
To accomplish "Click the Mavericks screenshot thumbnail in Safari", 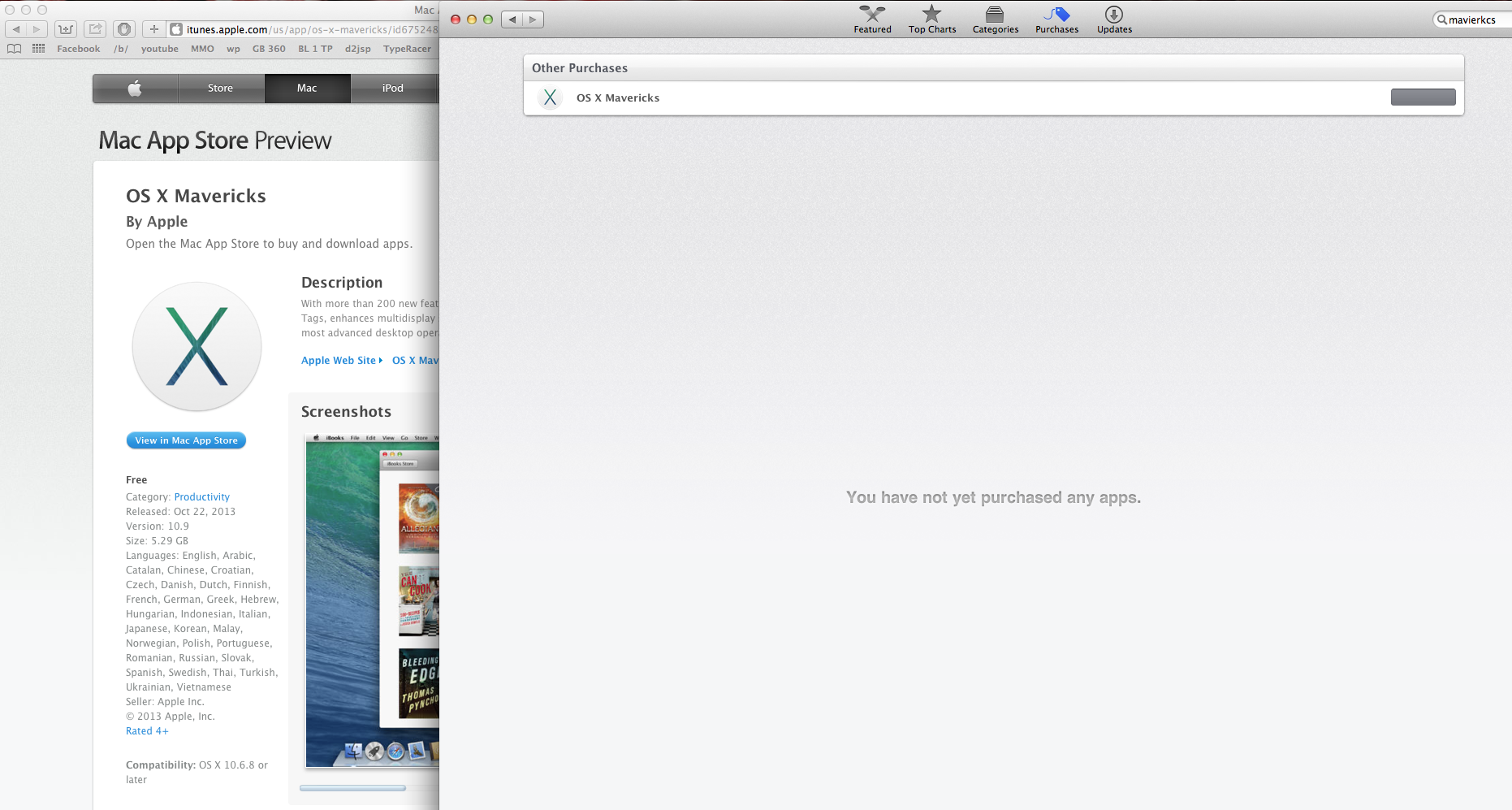I will (x=372, y=600).
